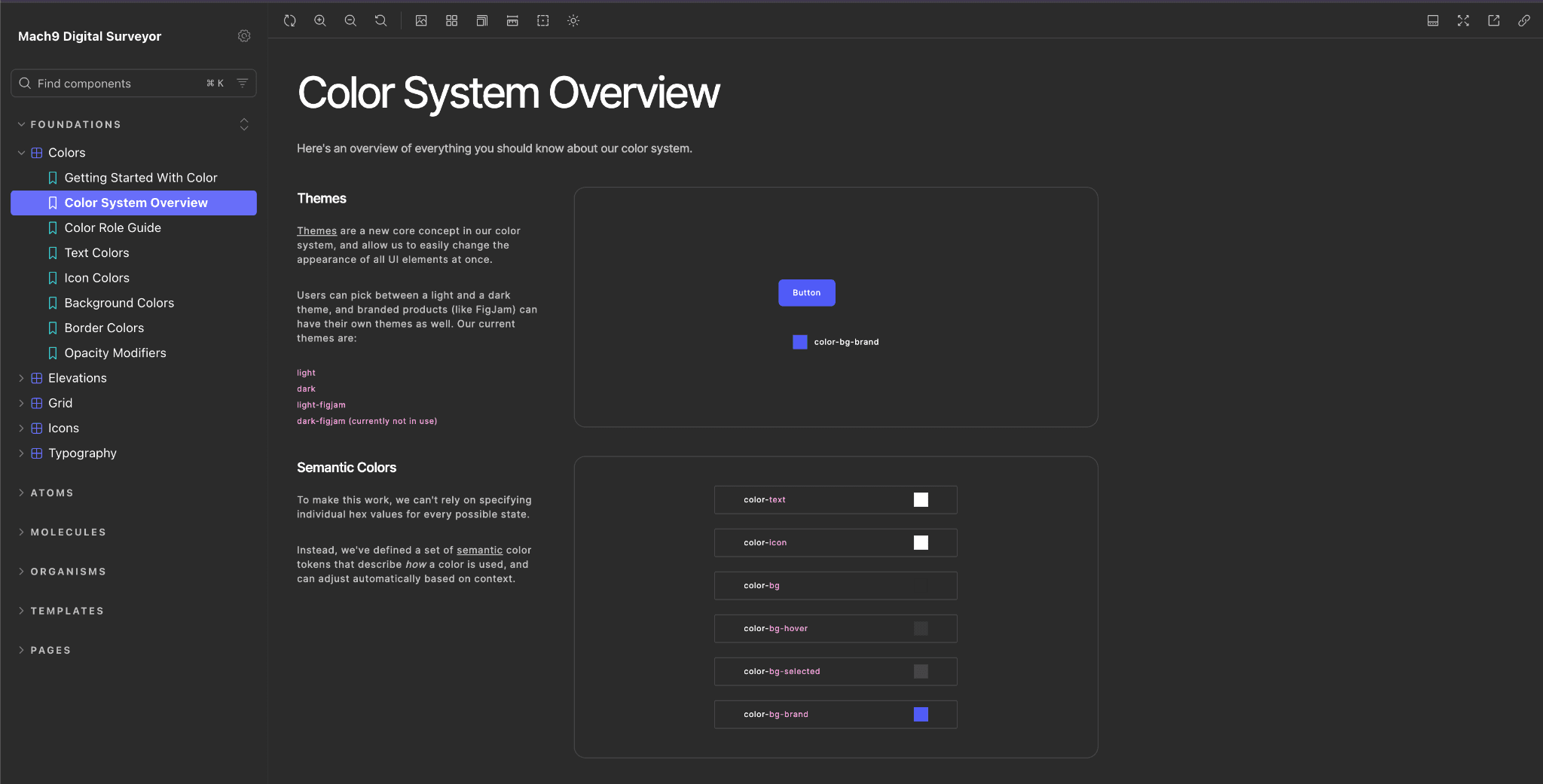Viewport: 1543px width, 784px height.
Task: Open Getting Started With Color doc
Action: [x=133, y=178]
